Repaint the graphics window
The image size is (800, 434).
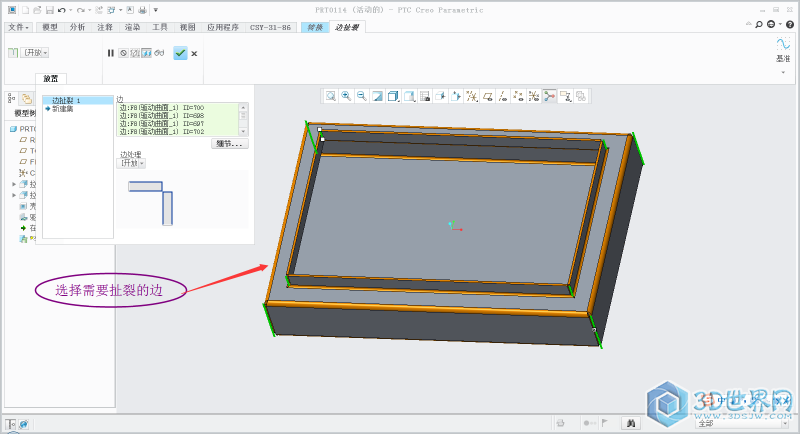pyautogui.click(x=378, y=96)
